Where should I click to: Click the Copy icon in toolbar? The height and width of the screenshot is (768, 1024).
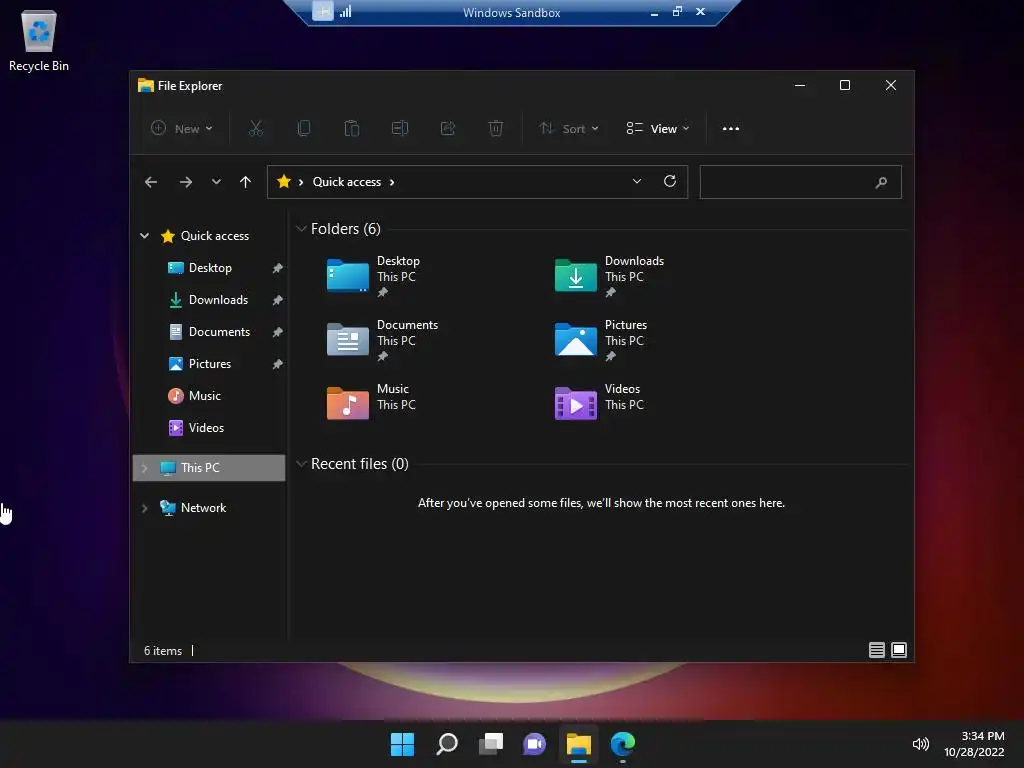[x=304, y=129]
